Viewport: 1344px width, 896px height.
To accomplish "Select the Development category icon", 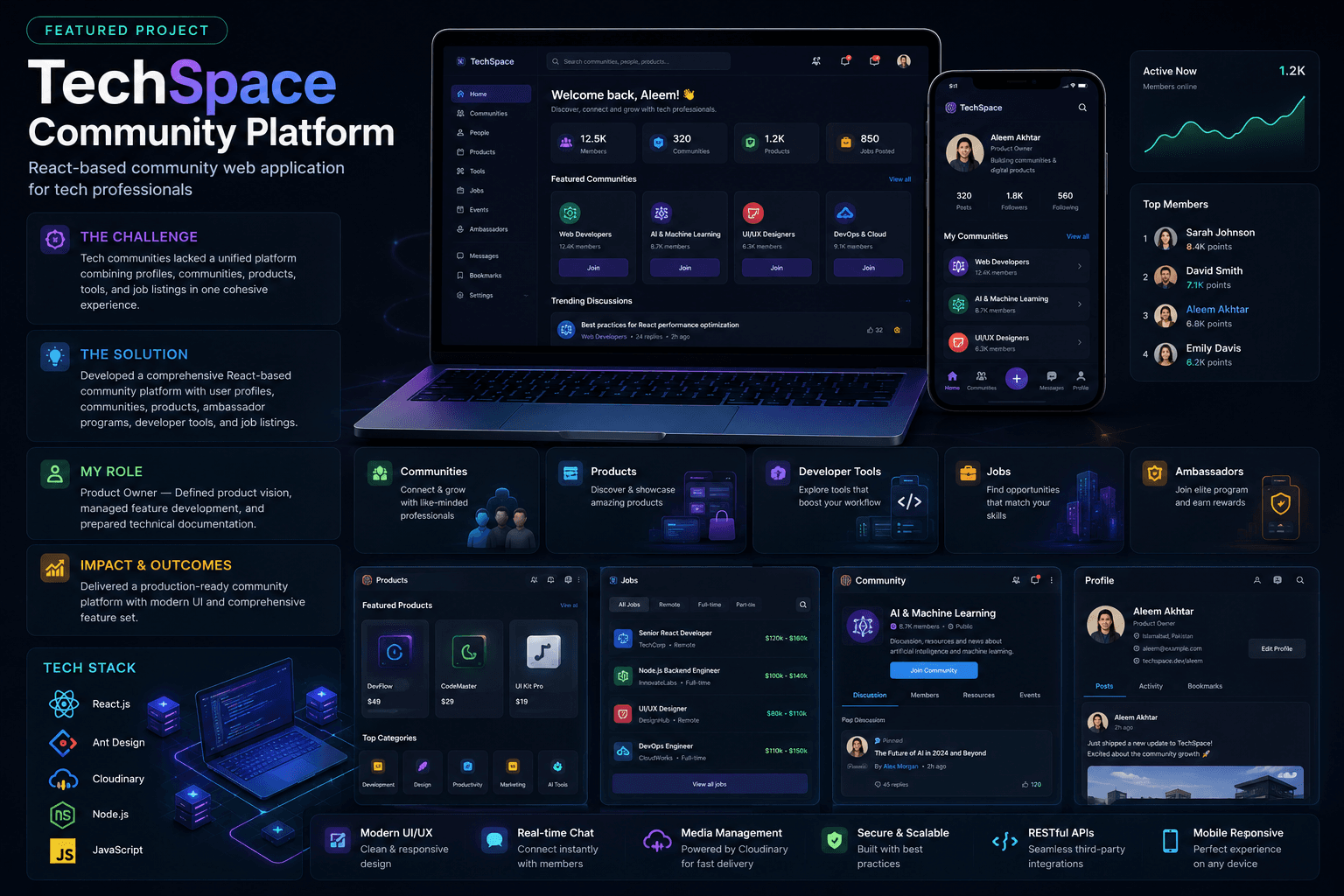I will point(378,766).
